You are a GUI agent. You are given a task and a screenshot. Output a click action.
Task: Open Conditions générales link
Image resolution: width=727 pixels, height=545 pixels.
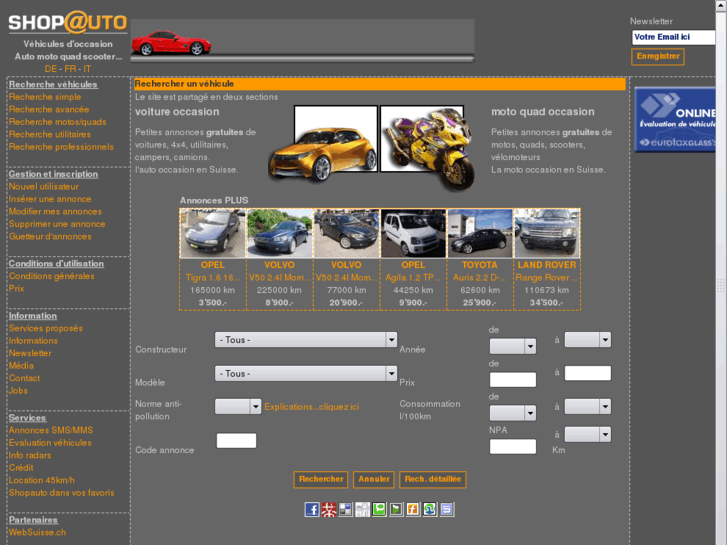(51, 276)
